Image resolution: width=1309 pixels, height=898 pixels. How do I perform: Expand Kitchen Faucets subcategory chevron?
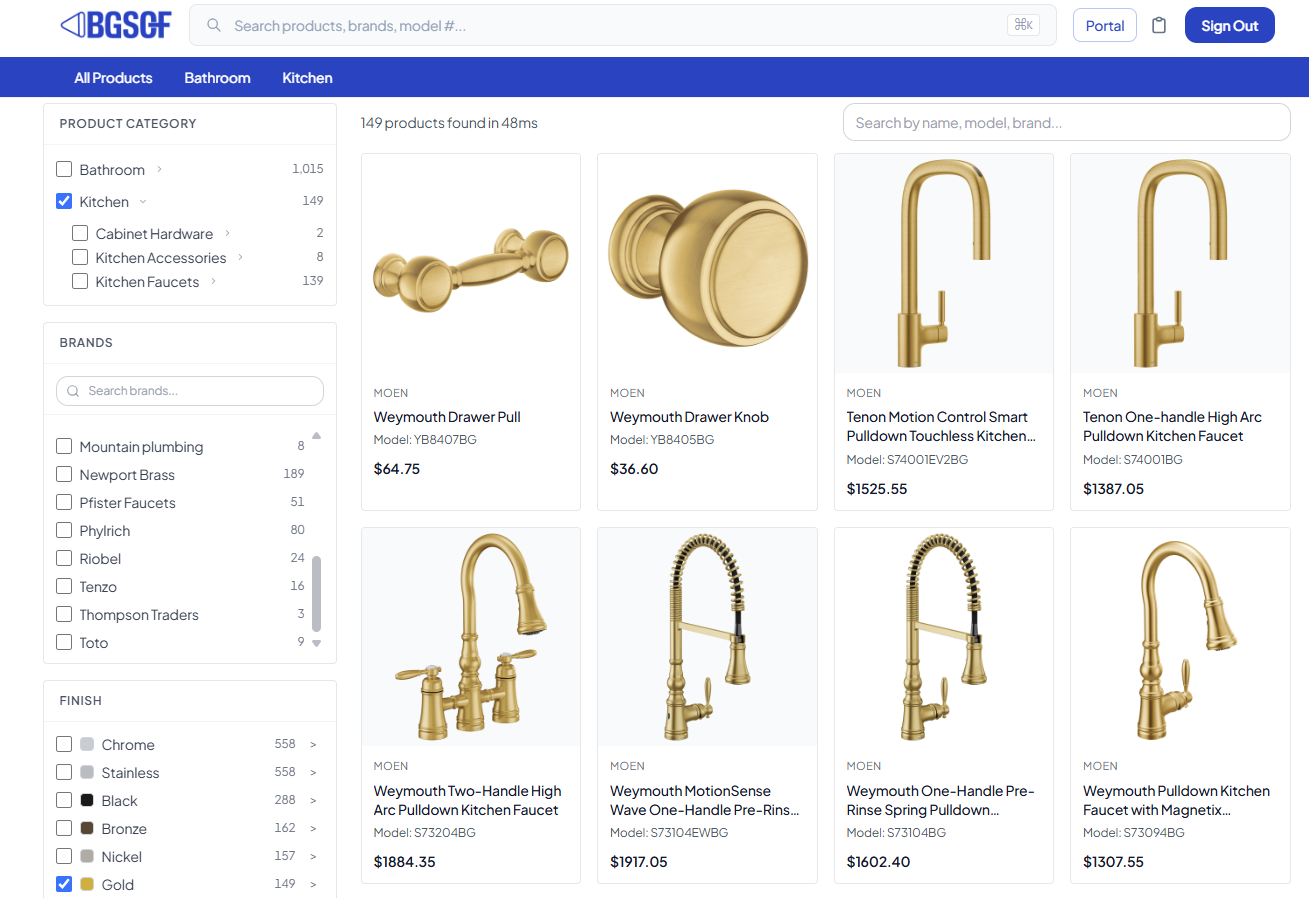click(x=213, y=281)
